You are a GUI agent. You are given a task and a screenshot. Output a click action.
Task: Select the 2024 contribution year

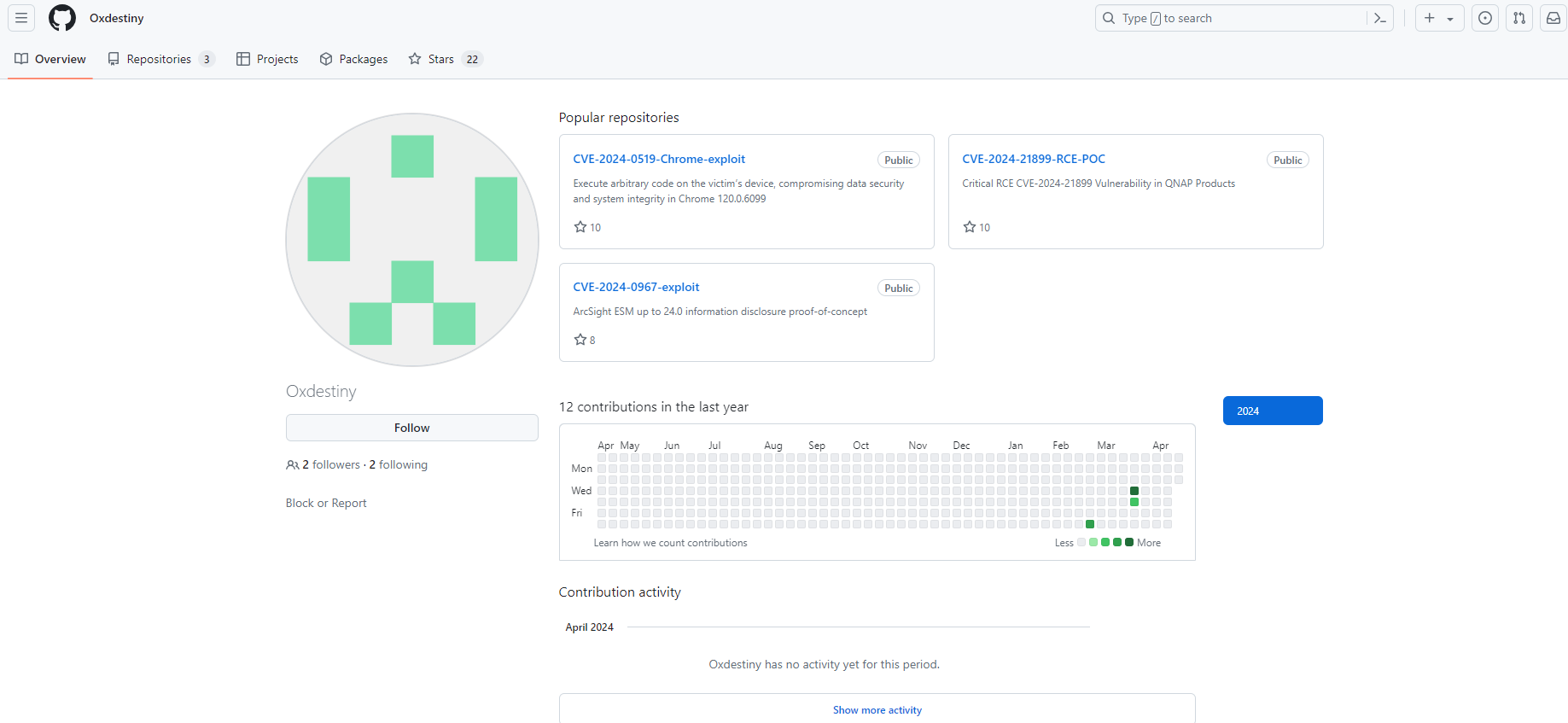coord(1272,411)
